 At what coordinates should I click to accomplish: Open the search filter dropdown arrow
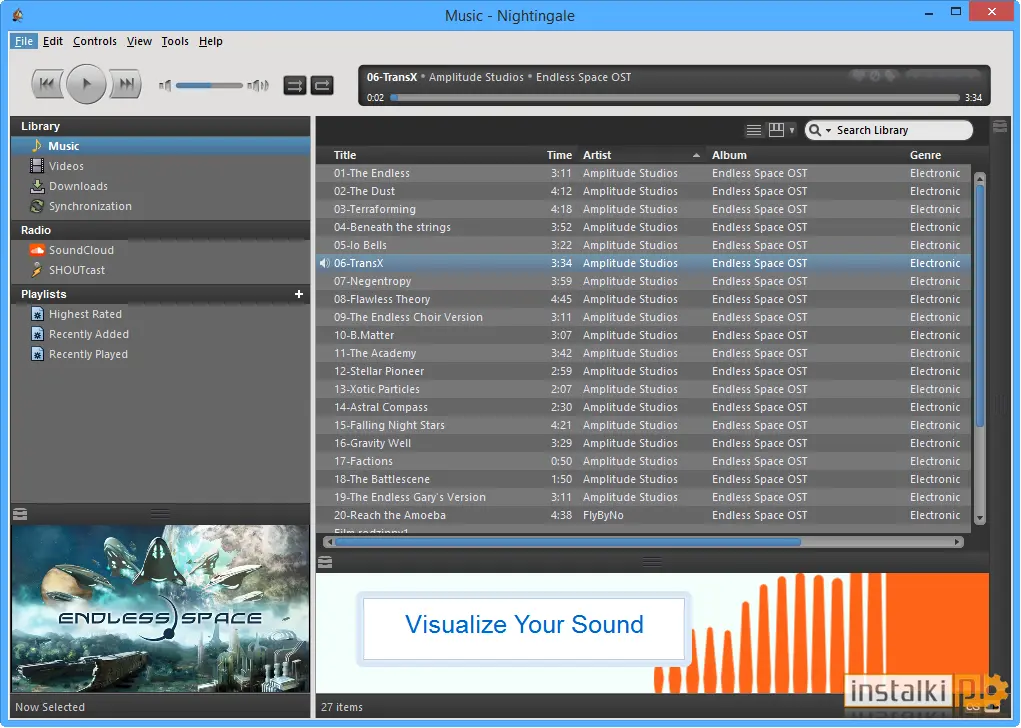click(x=828, y=131)
